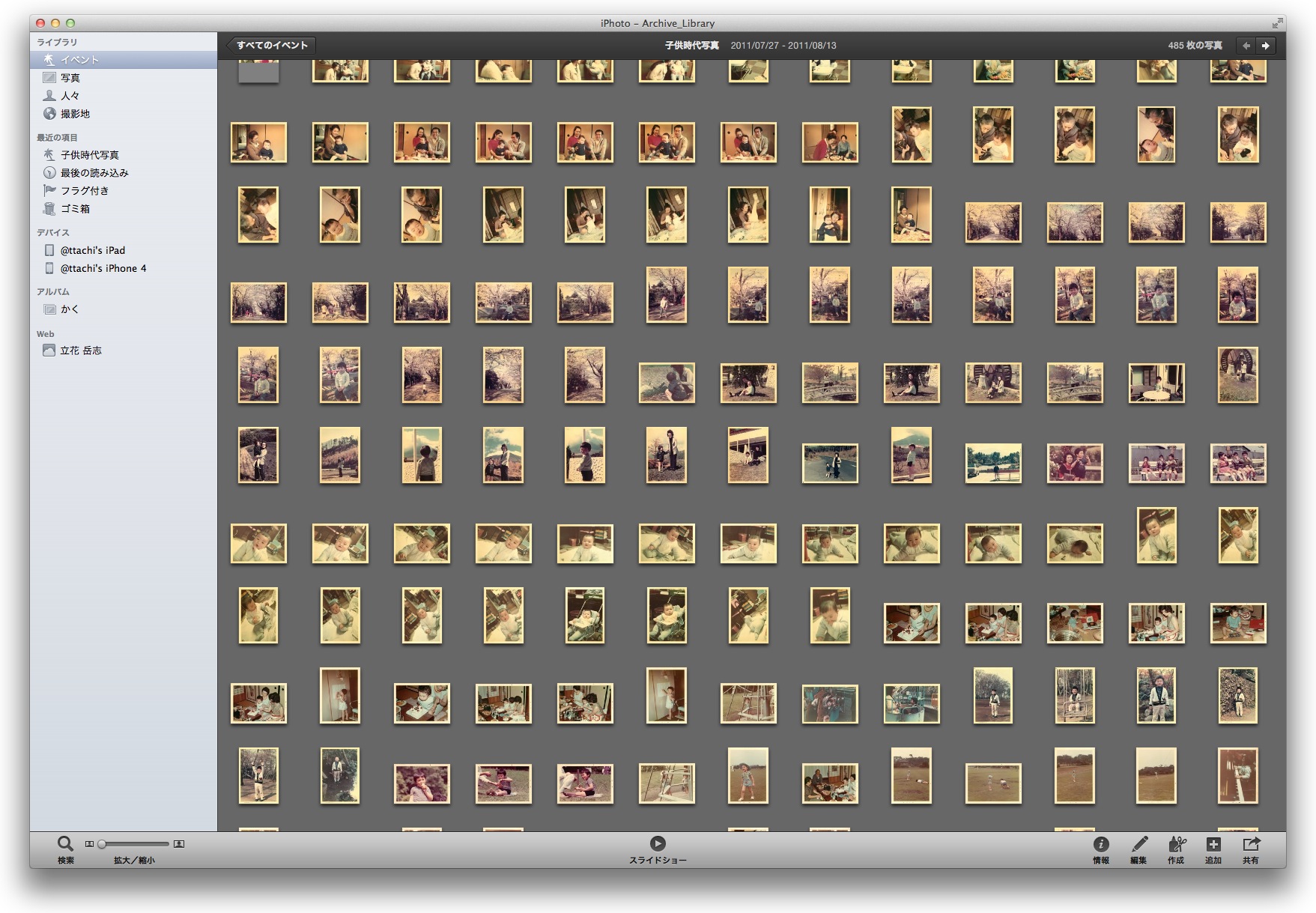The width and height of the screenshot is (1316, 913).
Task: Open the Trash (ゴミ箱) in sidebar
Action: pyautogui.click(x=75, y=209)
